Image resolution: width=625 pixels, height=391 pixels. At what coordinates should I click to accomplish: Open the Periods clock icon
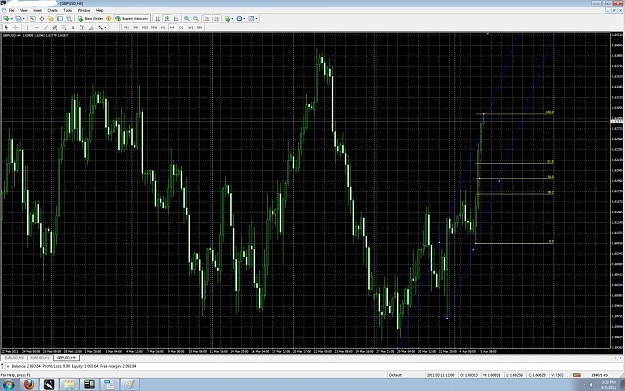[x=239, y=18]
